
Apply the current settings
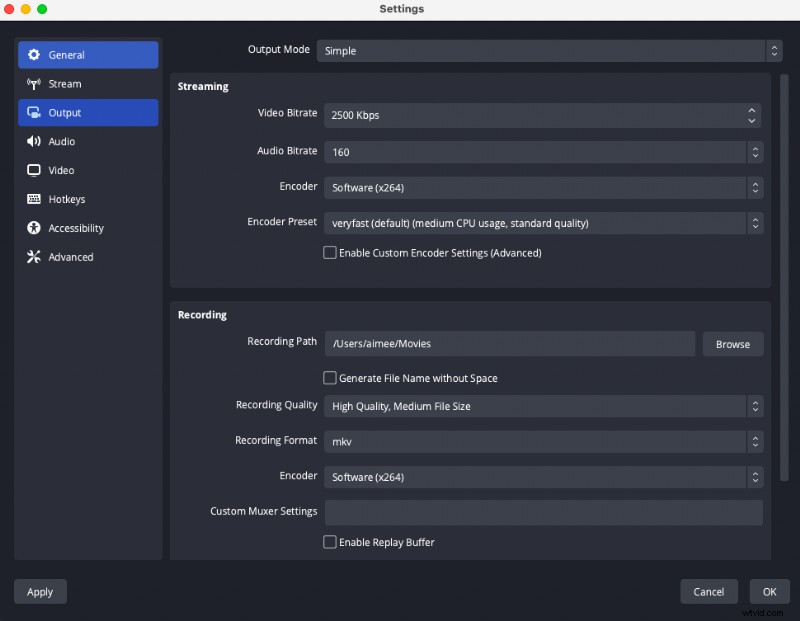click(39, 591)
